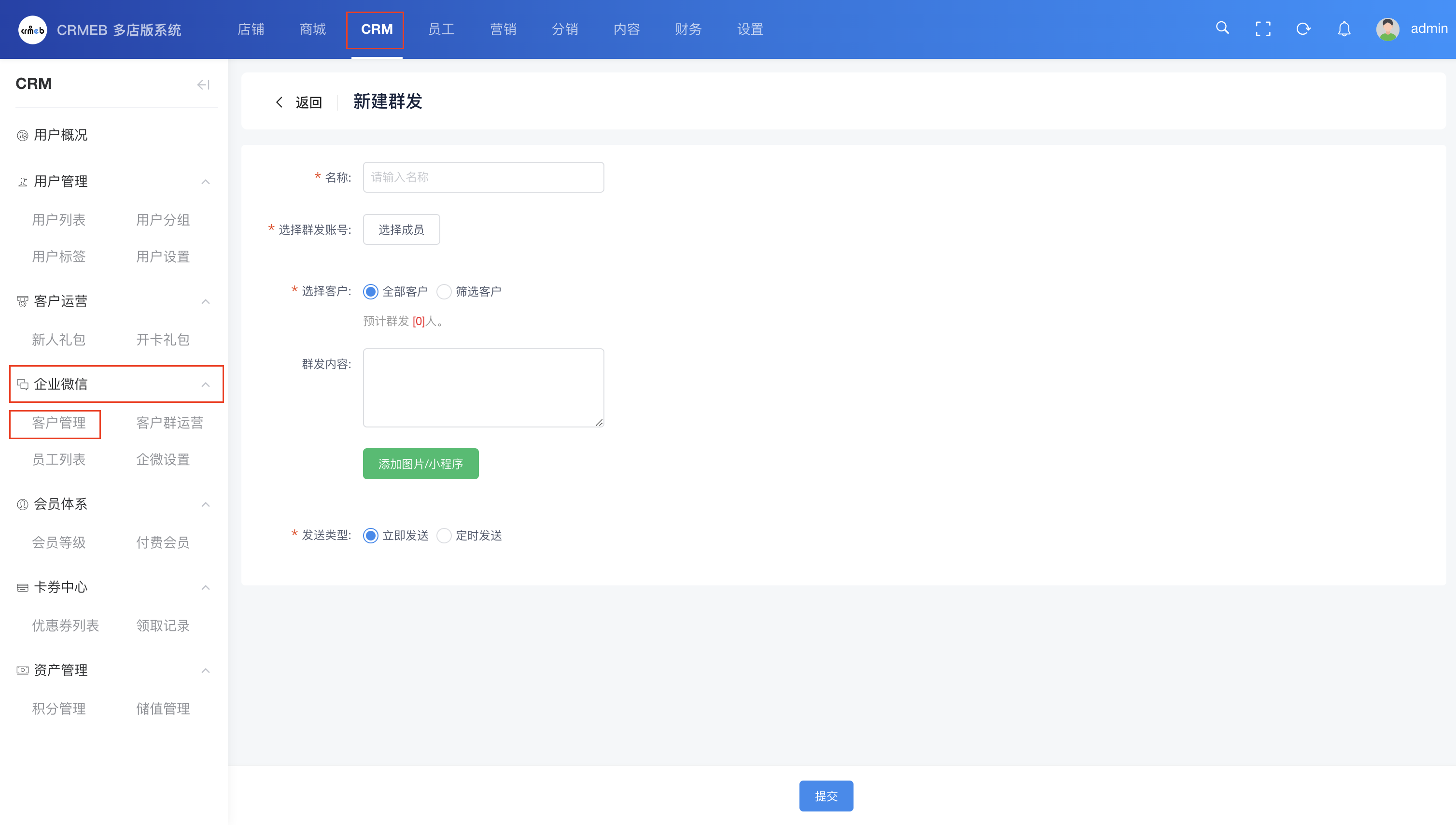
Task: Click the green 添加图片/小程序 button
Action: coord(421,464)
